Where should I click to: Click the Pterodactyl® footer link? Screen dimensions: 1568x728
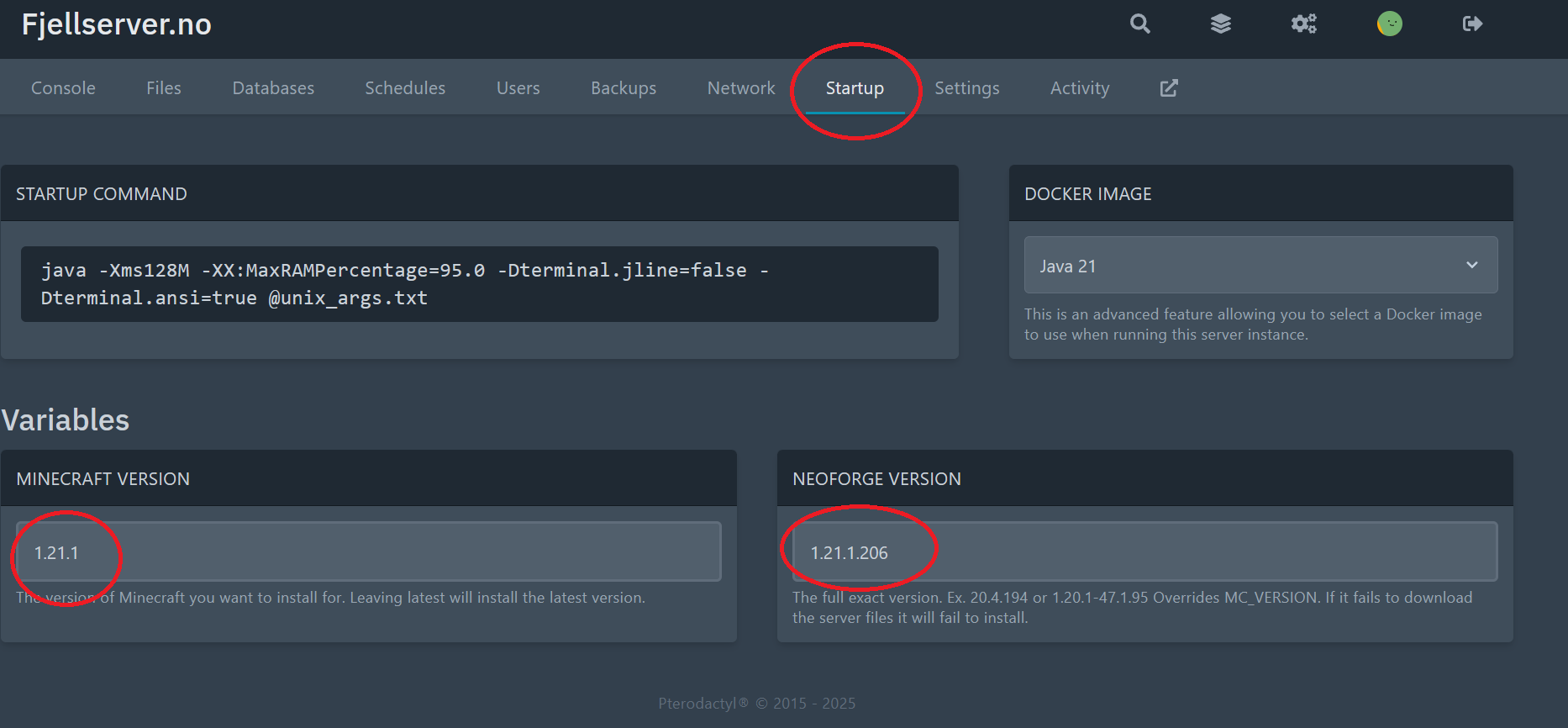pos(703,704)
